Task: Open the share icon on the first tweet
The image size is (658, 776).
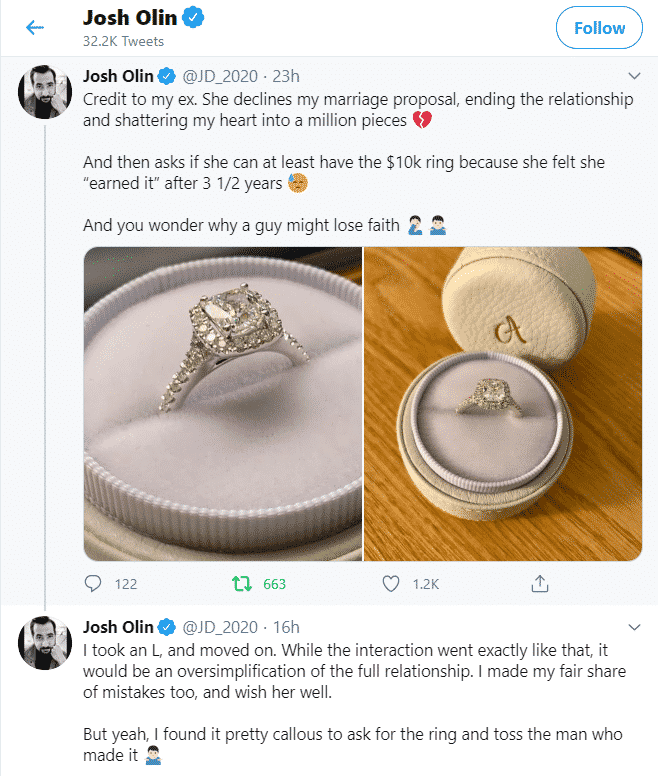Action: (539, 583)
